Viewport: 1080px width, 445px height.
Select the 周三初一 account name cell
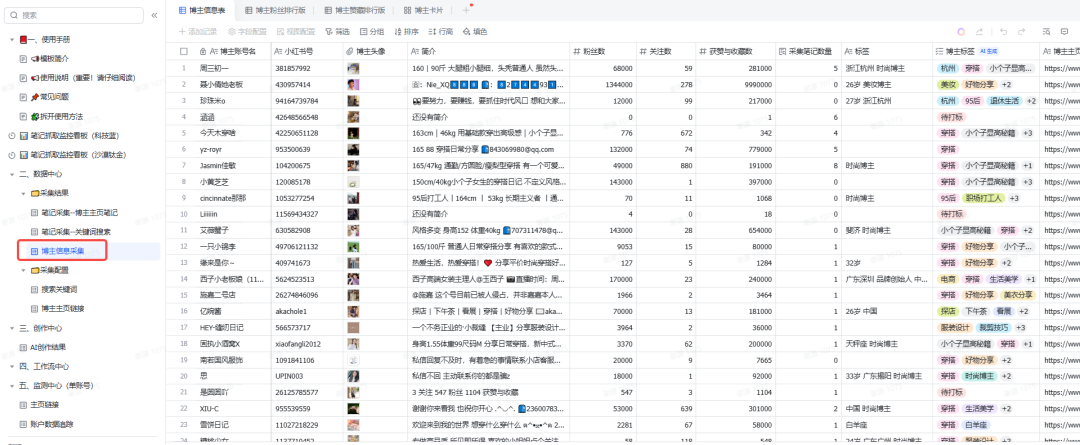click(232, 68)
